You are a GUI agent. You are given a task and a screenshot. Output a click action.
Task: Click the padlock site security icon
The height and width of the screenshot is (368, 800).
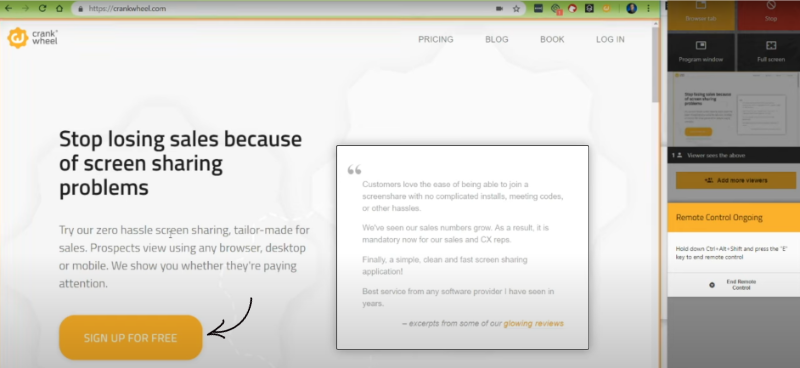click(80, 9)
